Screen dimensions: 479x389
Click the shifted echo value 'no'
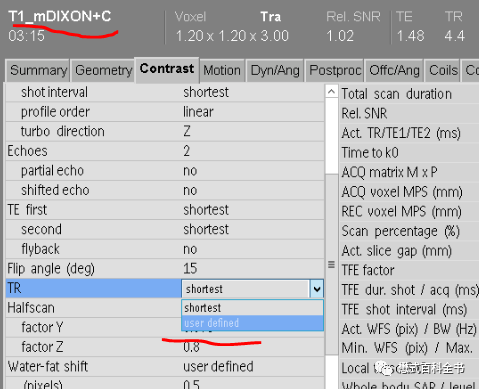190,190
